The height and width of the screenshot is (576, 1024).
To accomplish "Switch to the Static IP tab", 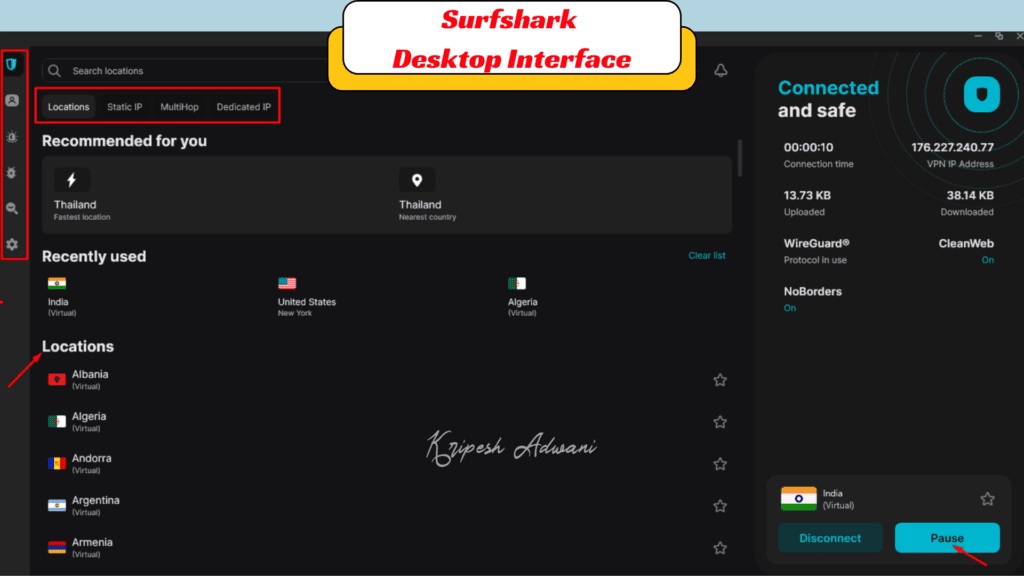I will [124, 106].
